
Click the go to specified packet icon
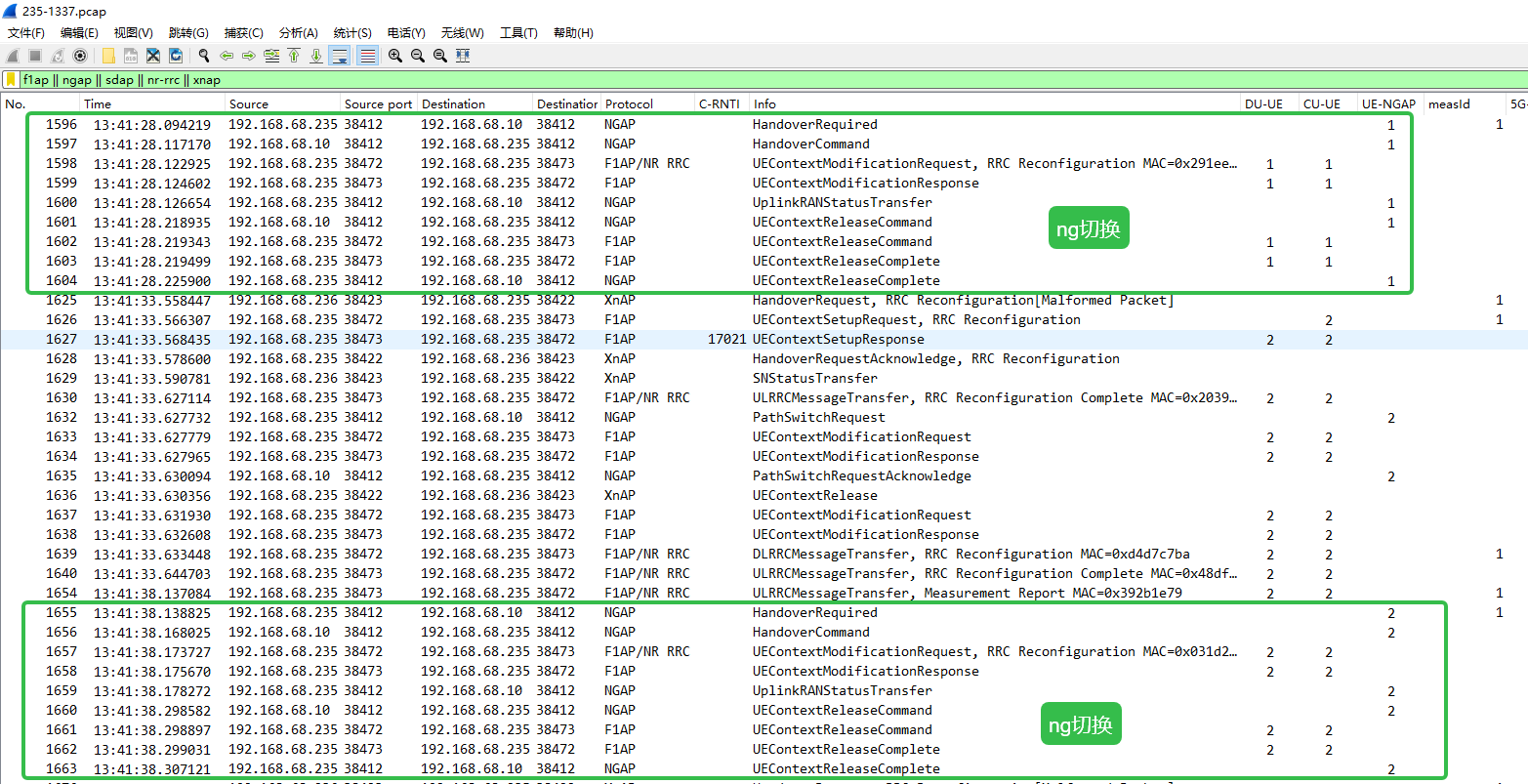pos(271,56)
